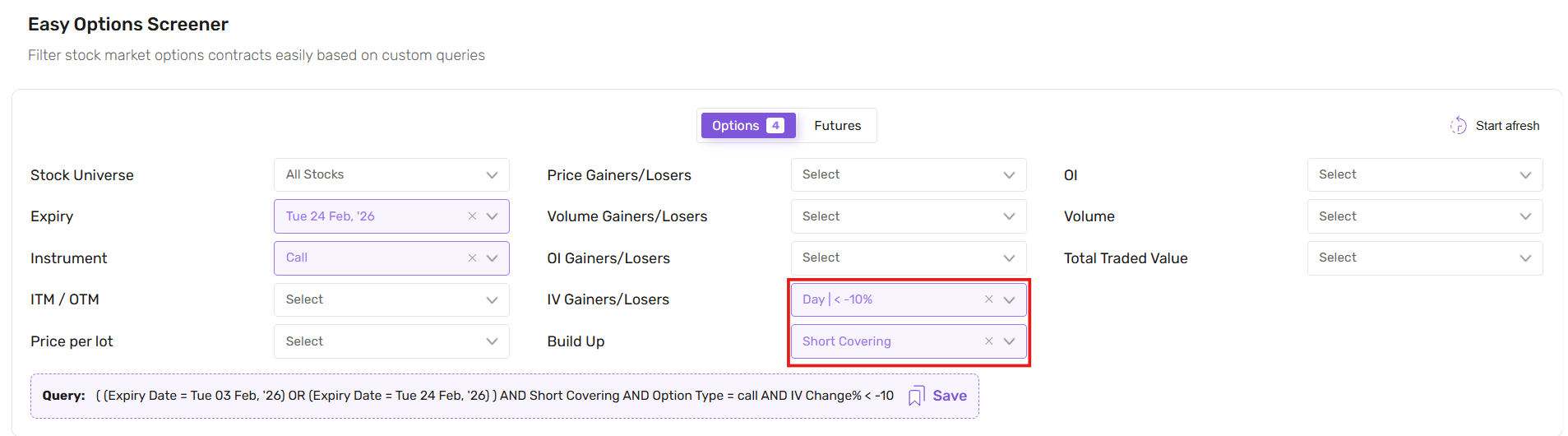Viewport: 1568px width, 436px height.
Task: Save the current screener query
Action: point(949,396)
